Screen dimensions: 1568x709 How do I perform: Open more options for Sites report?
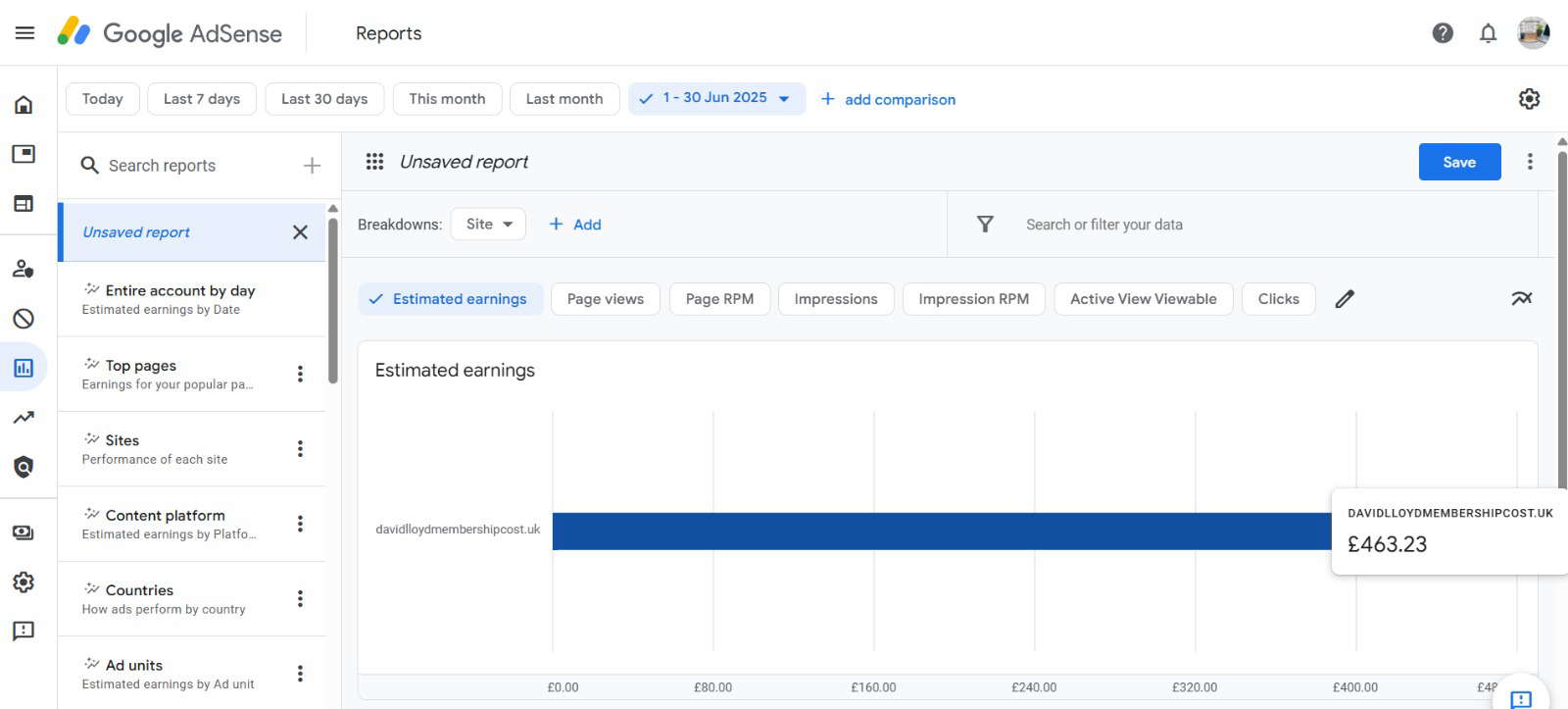click(300, 449)
